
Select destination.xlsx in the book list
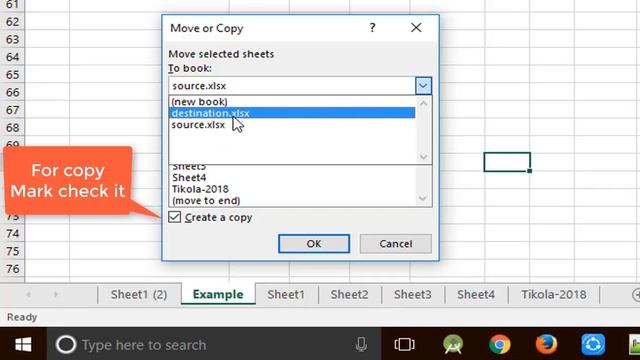292,113
